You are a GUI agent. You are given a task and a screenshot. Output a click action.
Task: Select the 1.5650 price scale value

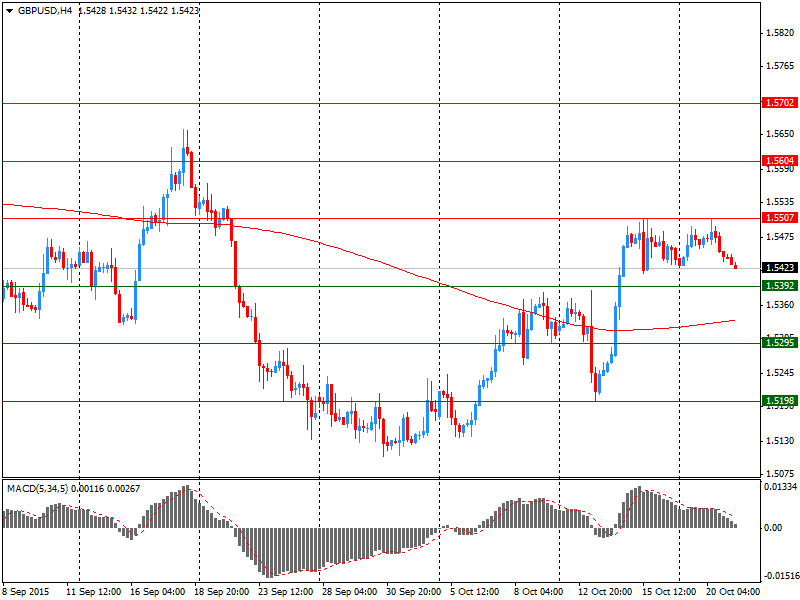tap(781, 134)
